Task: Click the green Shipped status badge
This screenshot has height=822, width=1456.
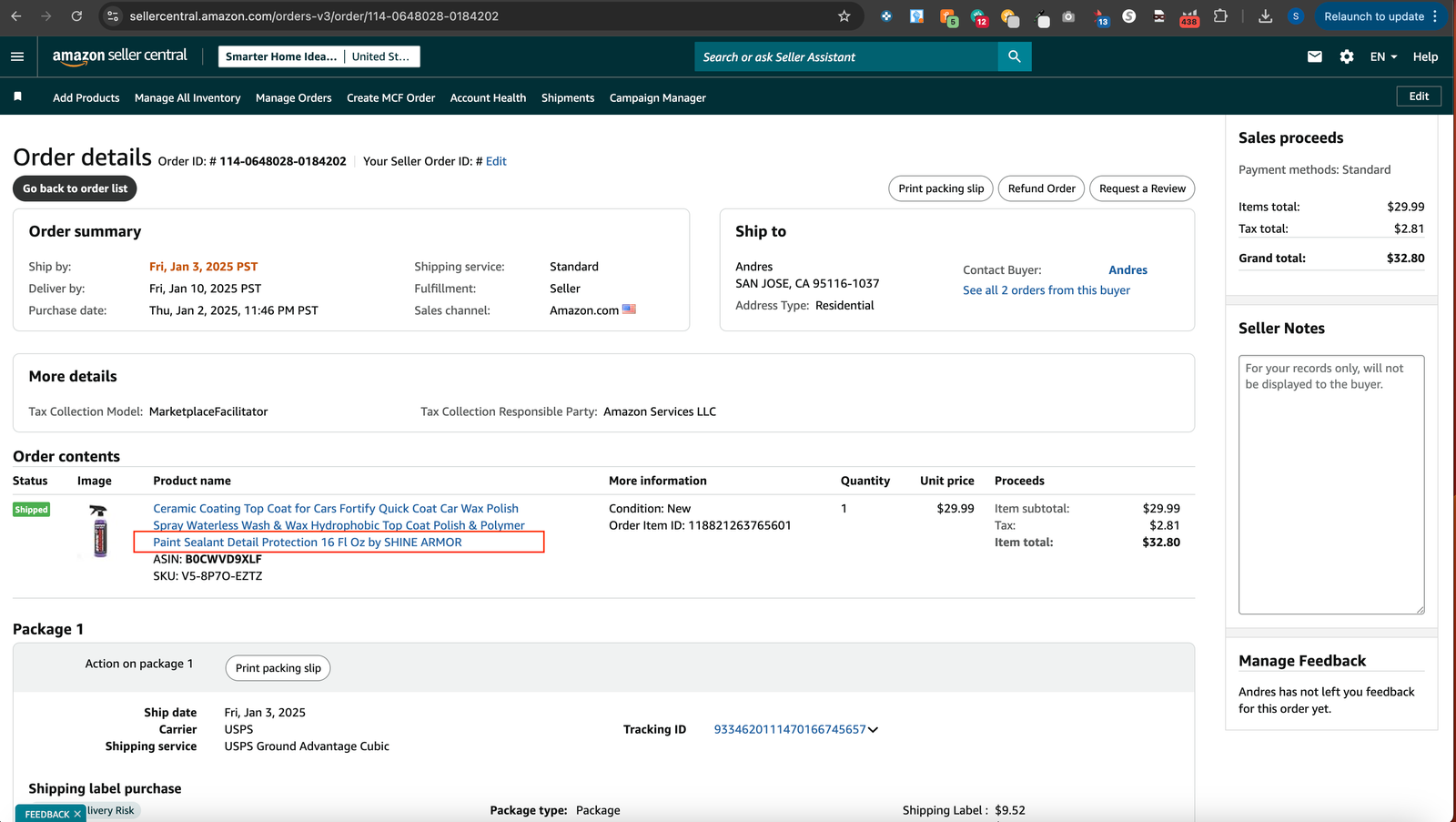Action: pos(31,510)
